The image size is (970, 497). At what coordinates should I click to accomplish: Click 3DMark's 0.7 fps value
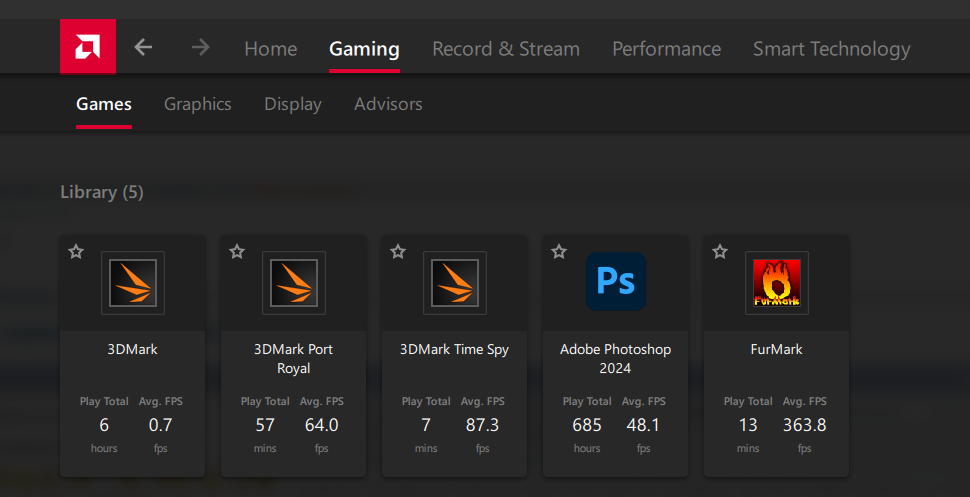(x=161, y=425)
